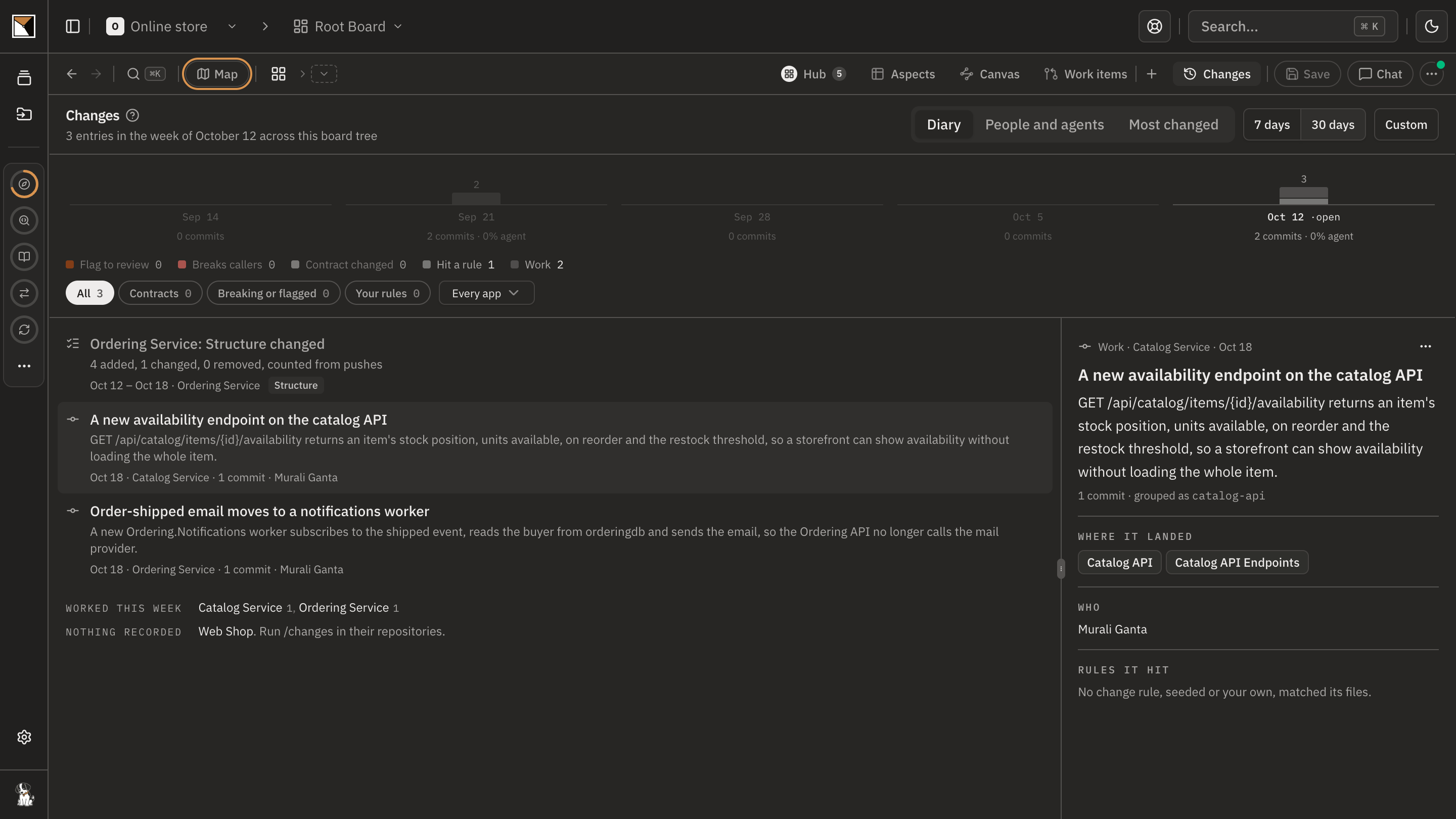Expand the dashed breadcrumb dropdown chevron
Screen dimensions: 1456x819
(x=324, y=74)
